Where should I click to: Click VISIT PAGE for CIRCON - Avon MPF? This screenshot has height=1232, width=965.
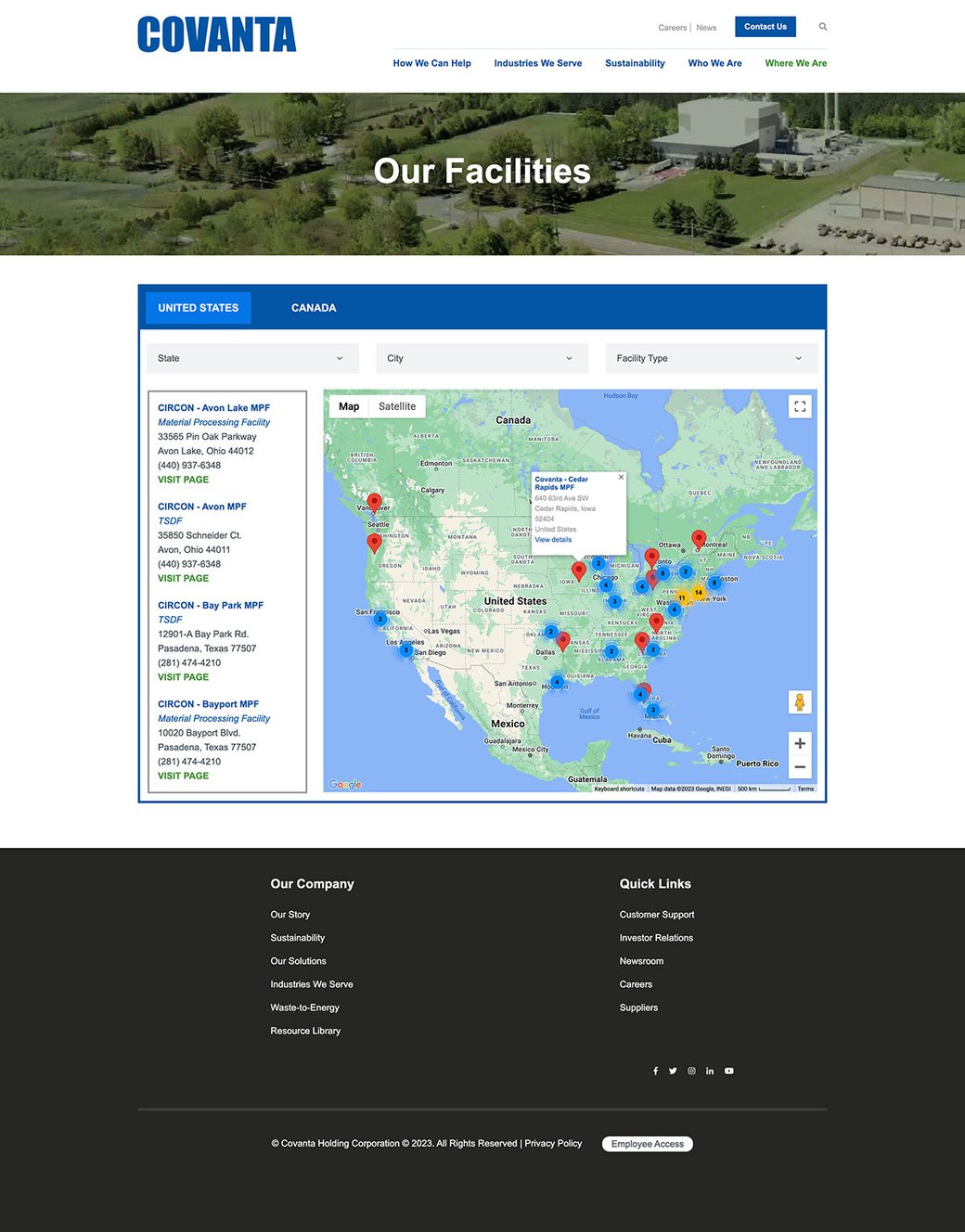(183, 578)
